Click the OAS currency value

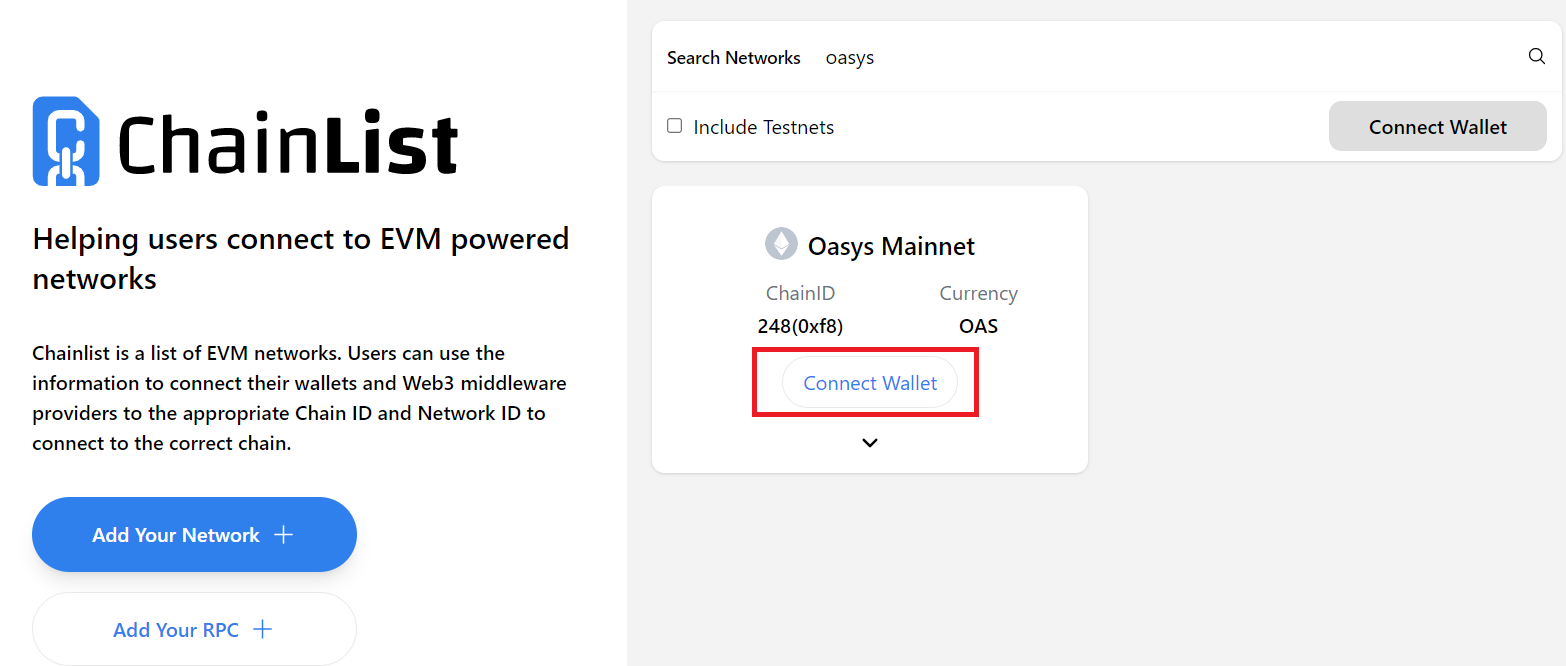(978, 326)
